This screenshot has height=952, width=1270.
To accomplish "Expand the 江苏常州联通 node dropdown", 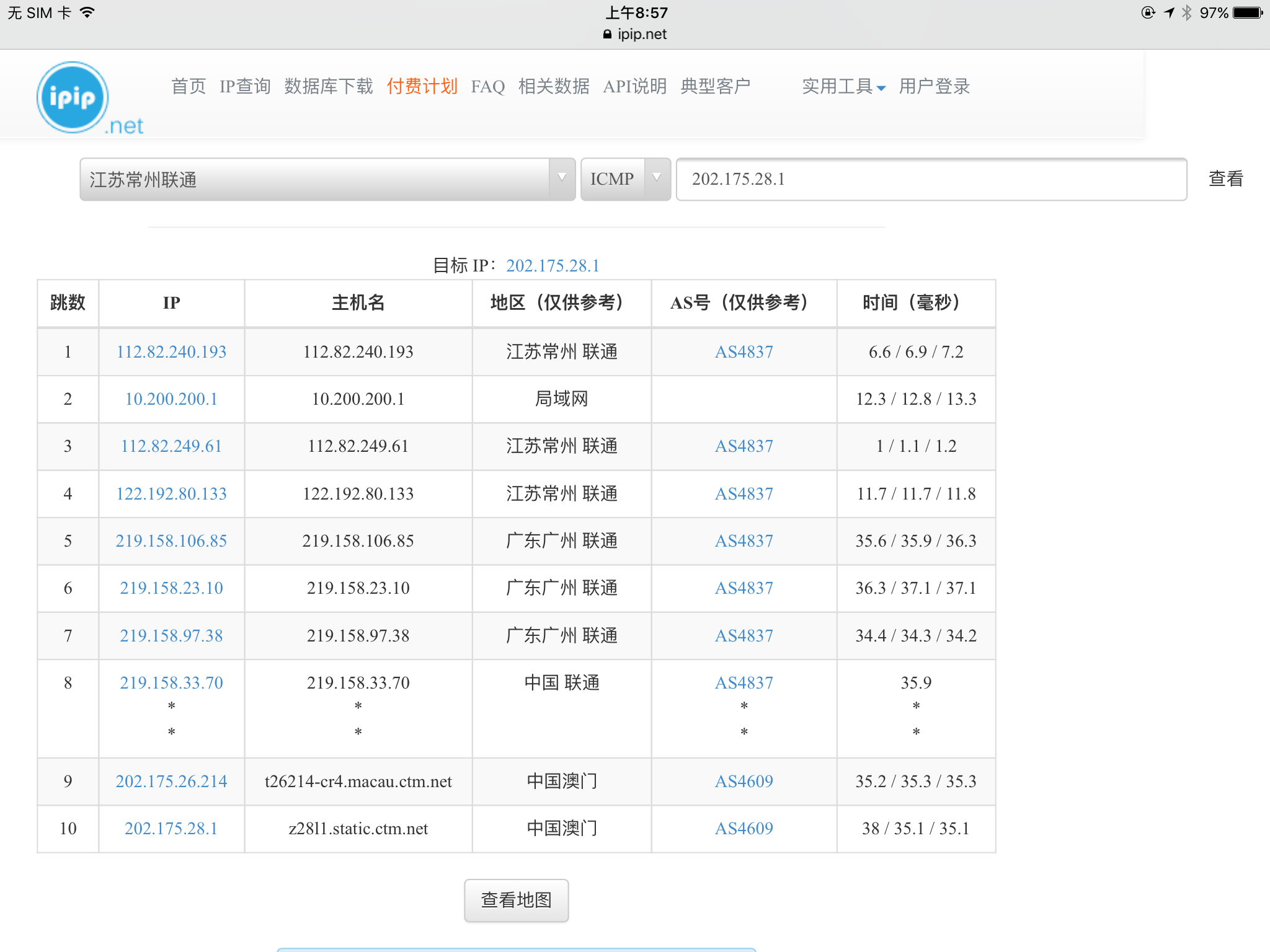I will (x=327, y=179).
